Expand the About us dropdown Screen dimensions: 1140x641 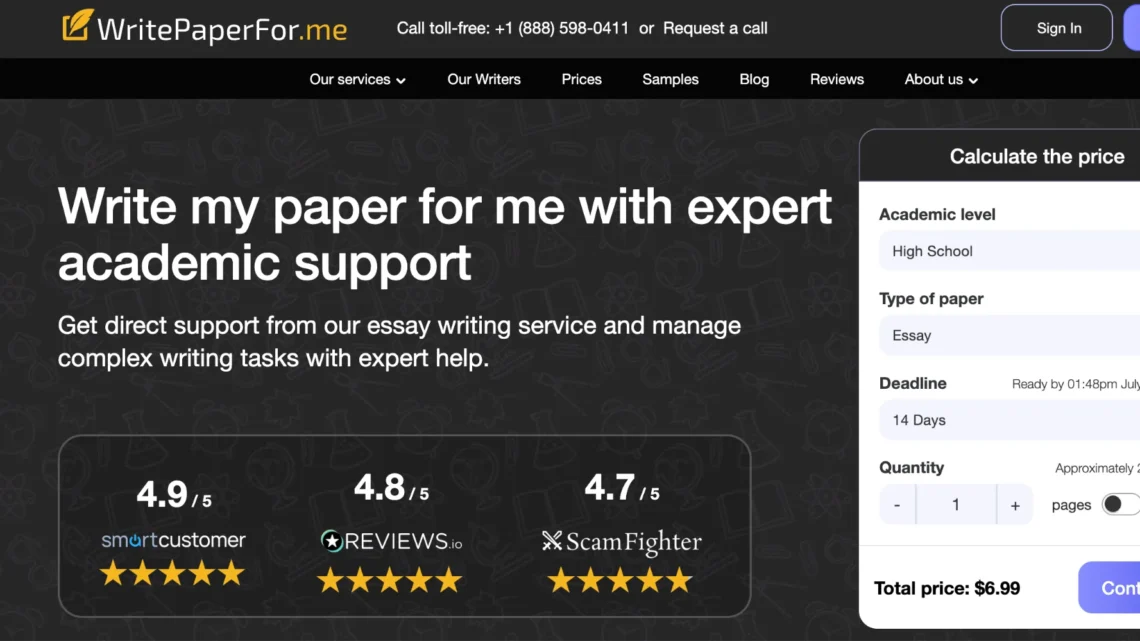[941, 79]
